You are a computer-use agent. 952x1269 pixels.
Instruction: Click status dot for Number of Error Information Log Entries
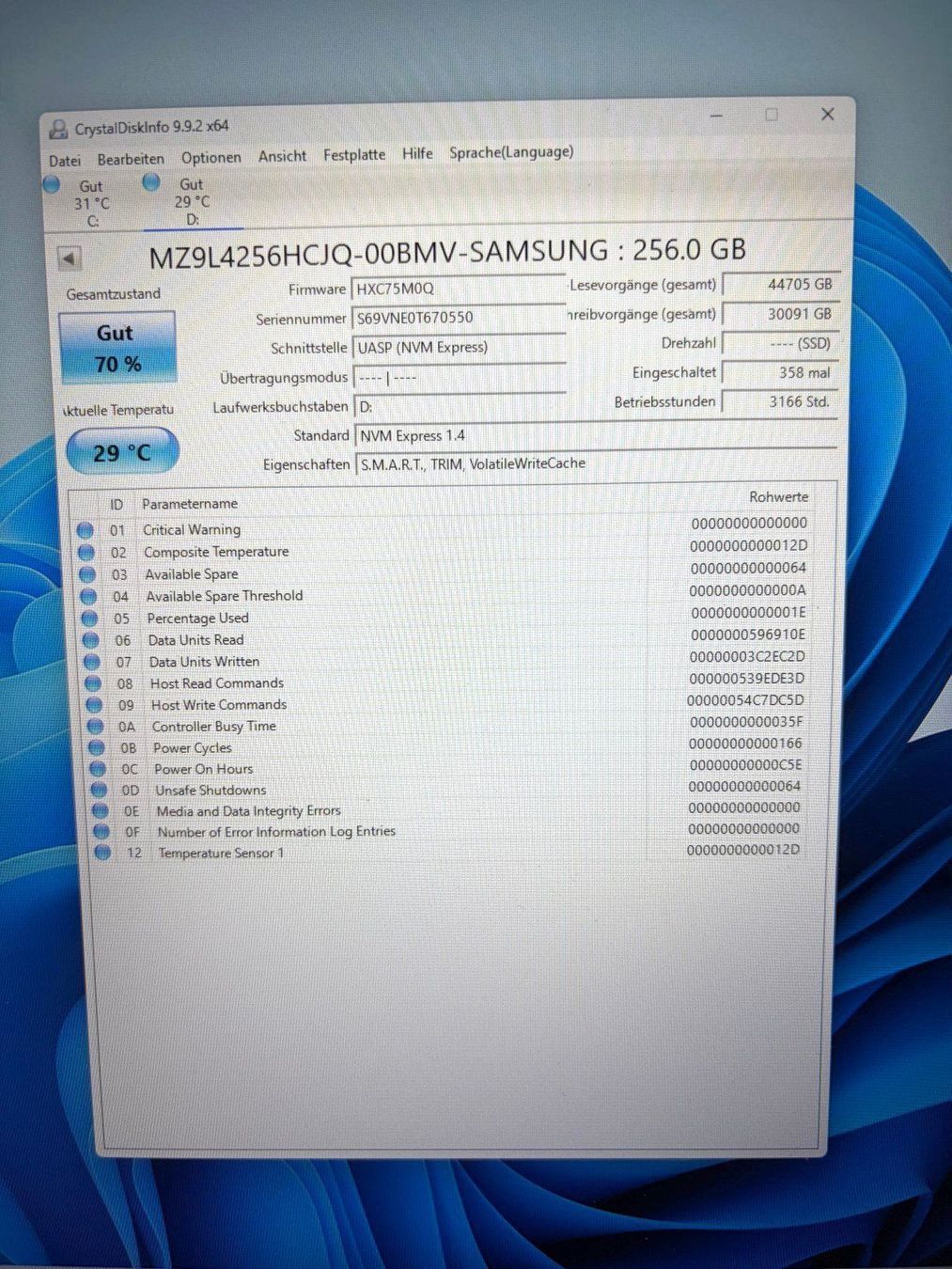click(x=101, y=832)
